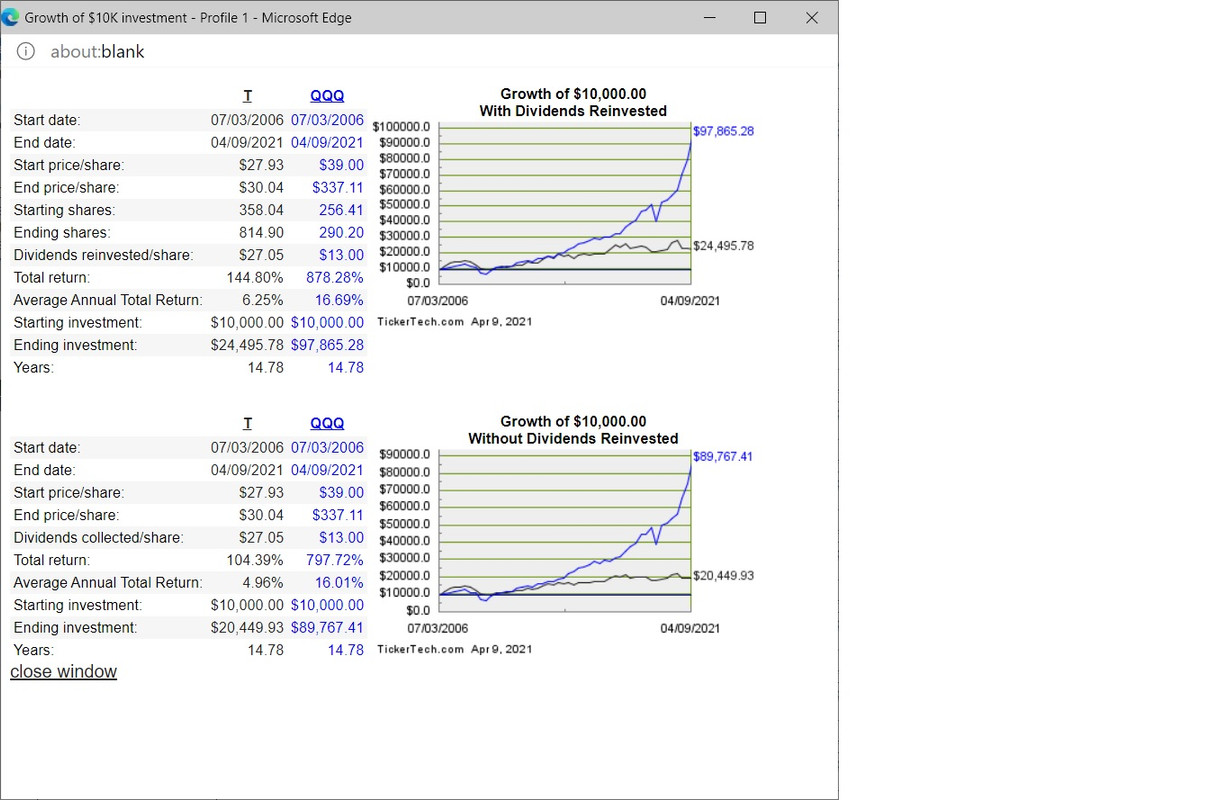Select the 104.39% total return value
Viewport: 1208px width, 800px height.
(255, 560)
